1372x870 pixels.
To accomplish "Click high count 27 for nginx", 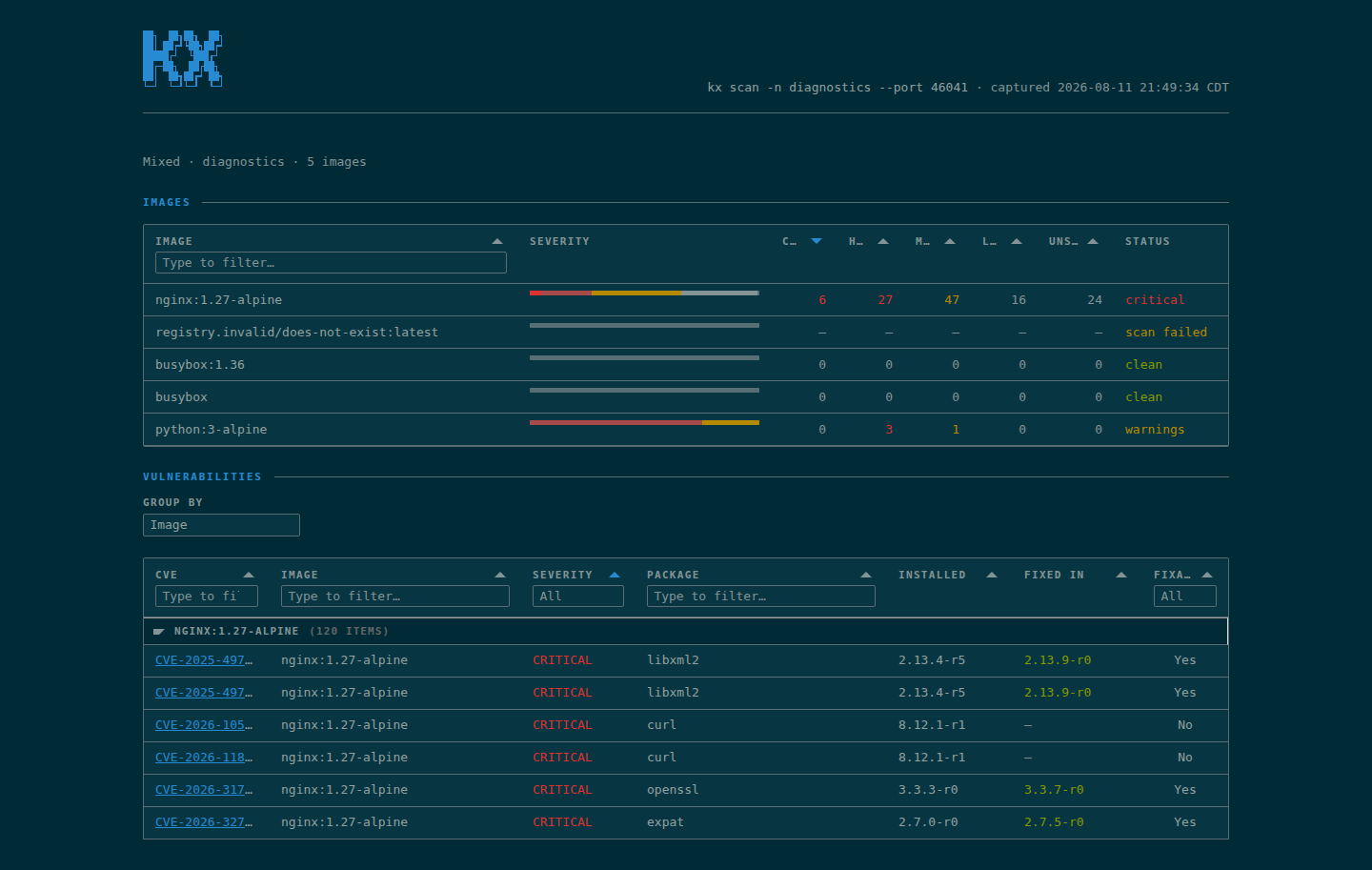I will pos(885,300).
